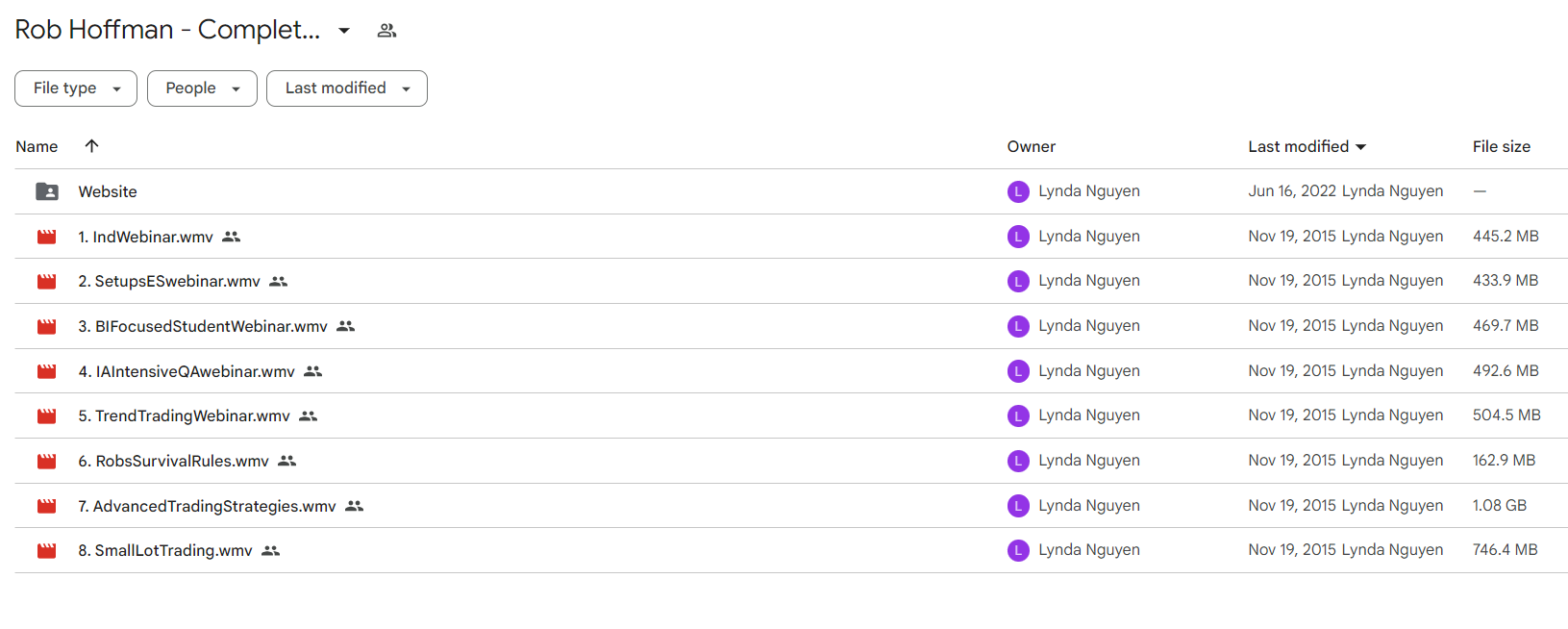
Task: Click video icon for 7. AdvancedTradingStrategies.wmv
Action: coord(47,506)
